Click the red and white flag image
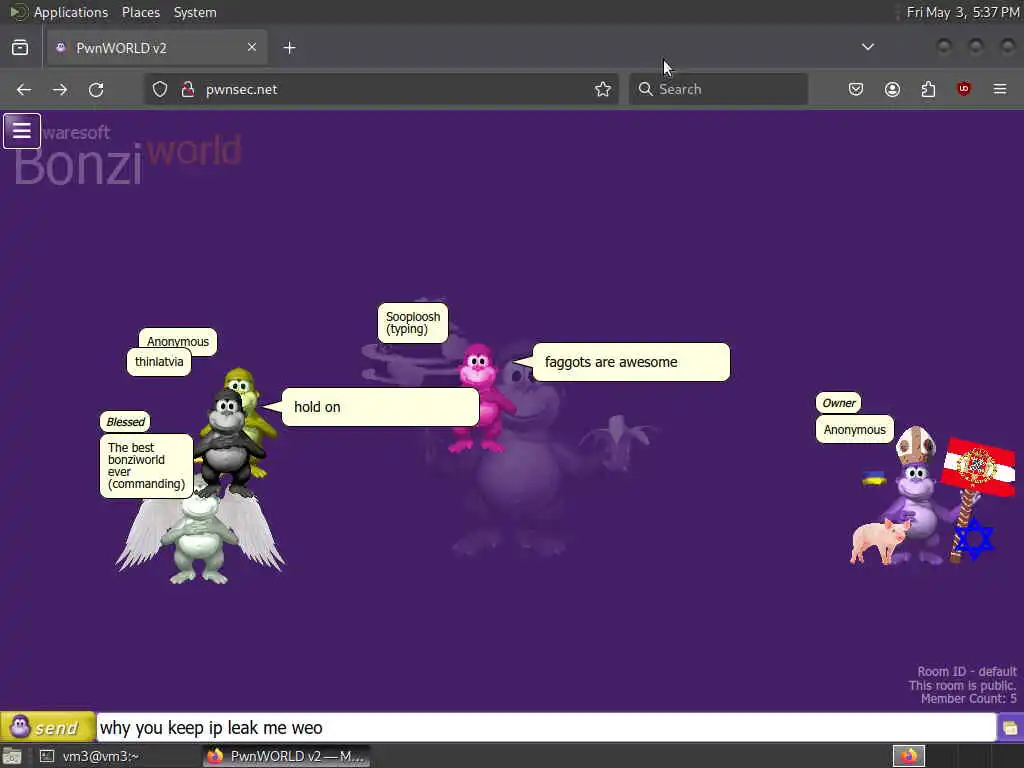 pyautogui.click(x=978, y=466)
